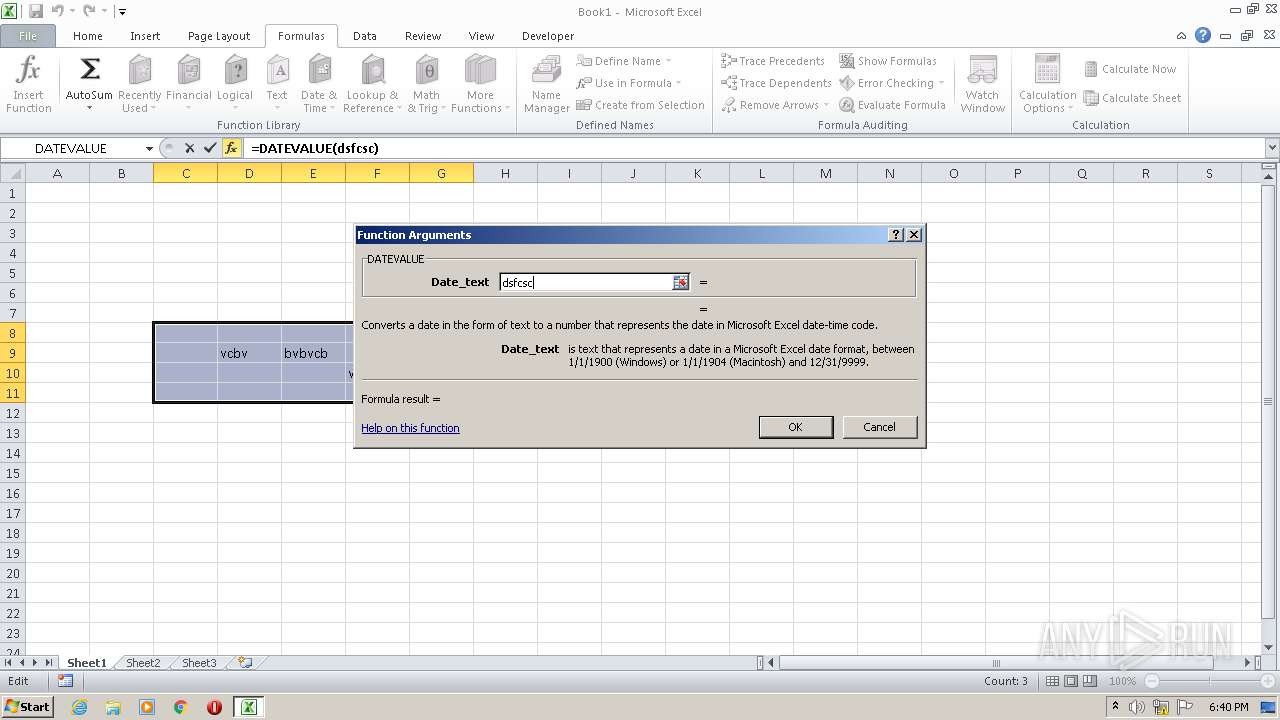Open Chrome from the taskbar
Image resolution: width=1280 pixels, height=720 pixels.
tap(181, 707)
